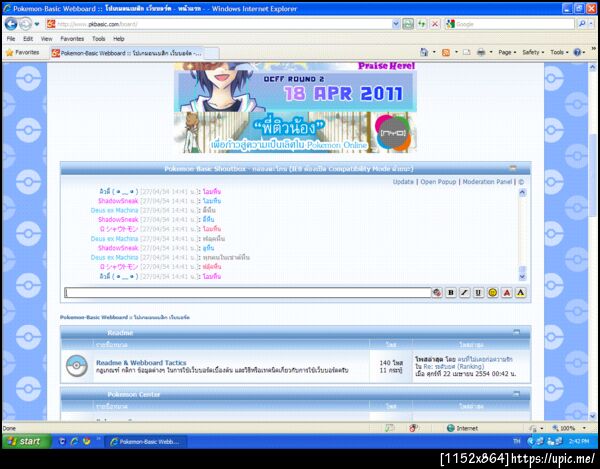Open the Readme & Webboard Tactics forum
The image size is (600, 469).
[x=141, y=362]
